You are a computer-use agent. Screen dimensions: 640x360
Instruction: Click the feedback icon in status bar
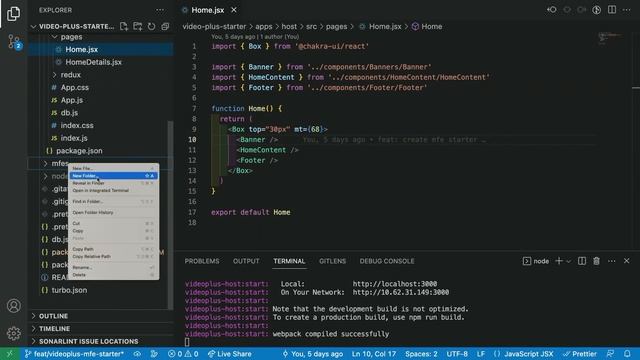(x=610, y=354)
